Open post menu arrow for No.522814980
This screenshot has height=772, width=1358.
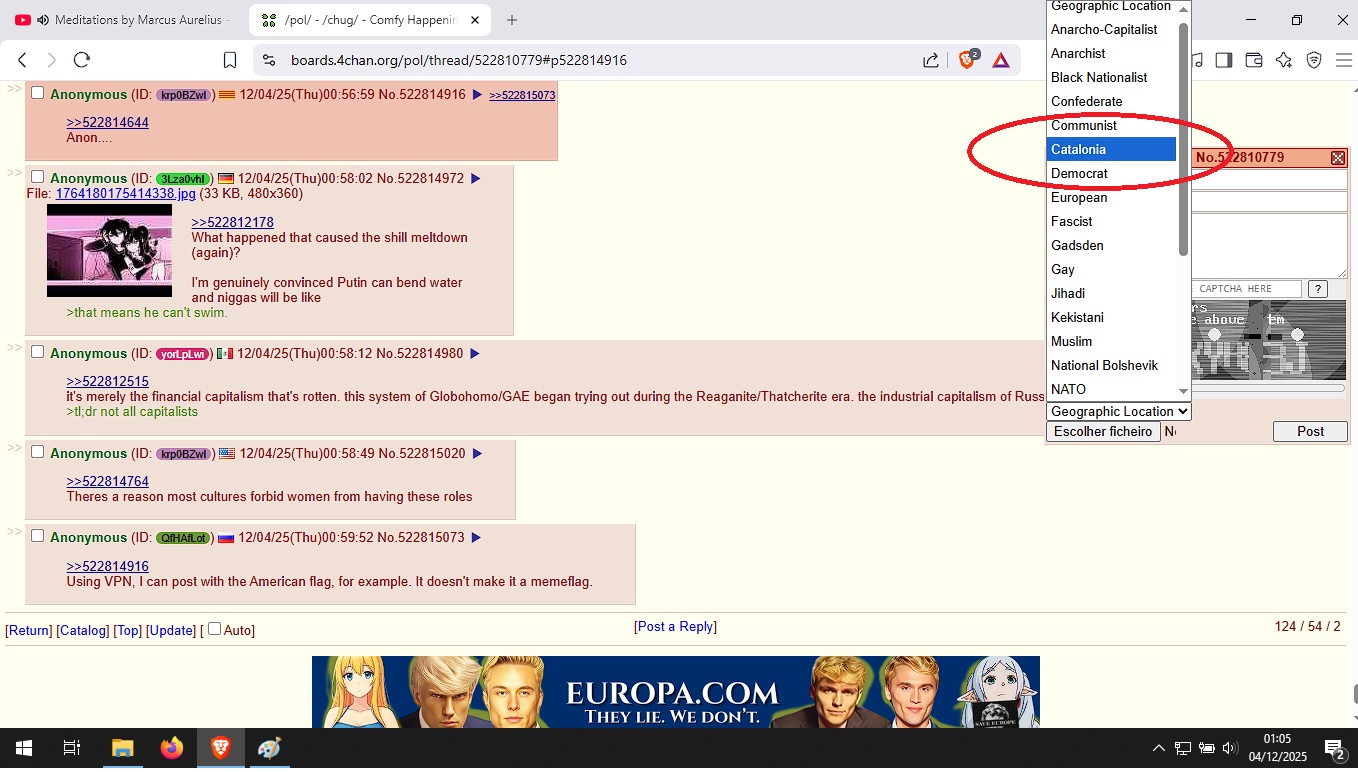475,353
